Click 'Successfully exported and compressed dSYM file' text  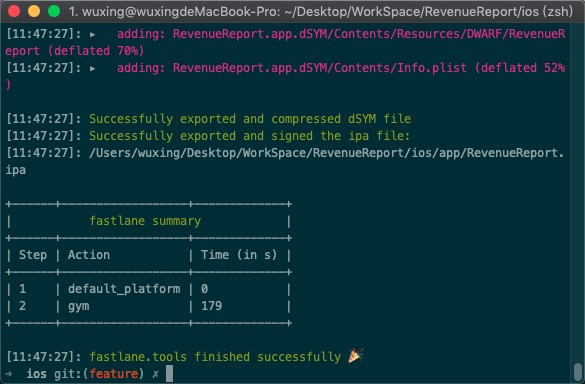point(250,119)
